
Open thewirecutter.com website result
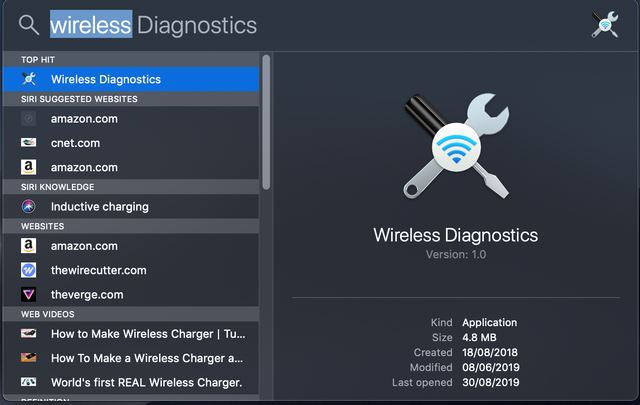coord(131,270)
